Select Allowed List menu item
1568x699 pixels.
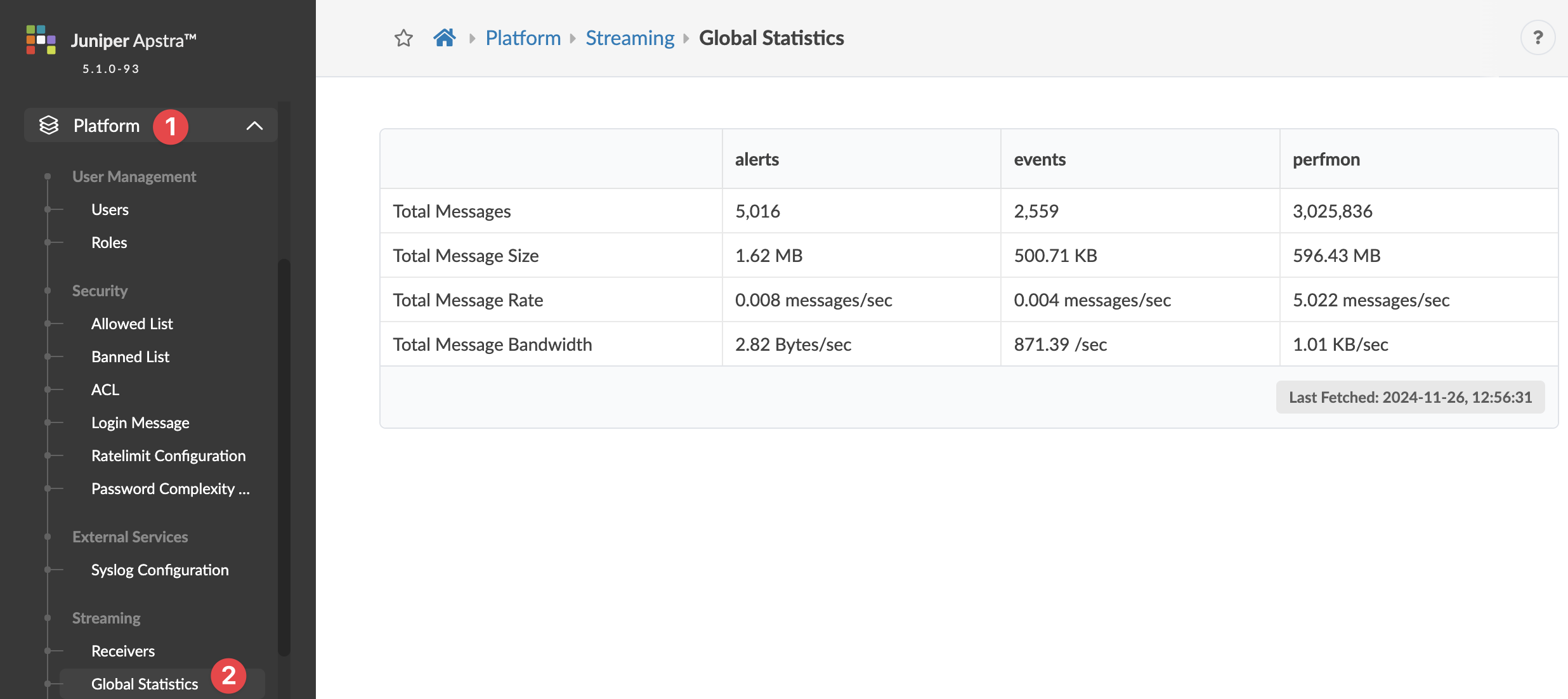(132, 323)
